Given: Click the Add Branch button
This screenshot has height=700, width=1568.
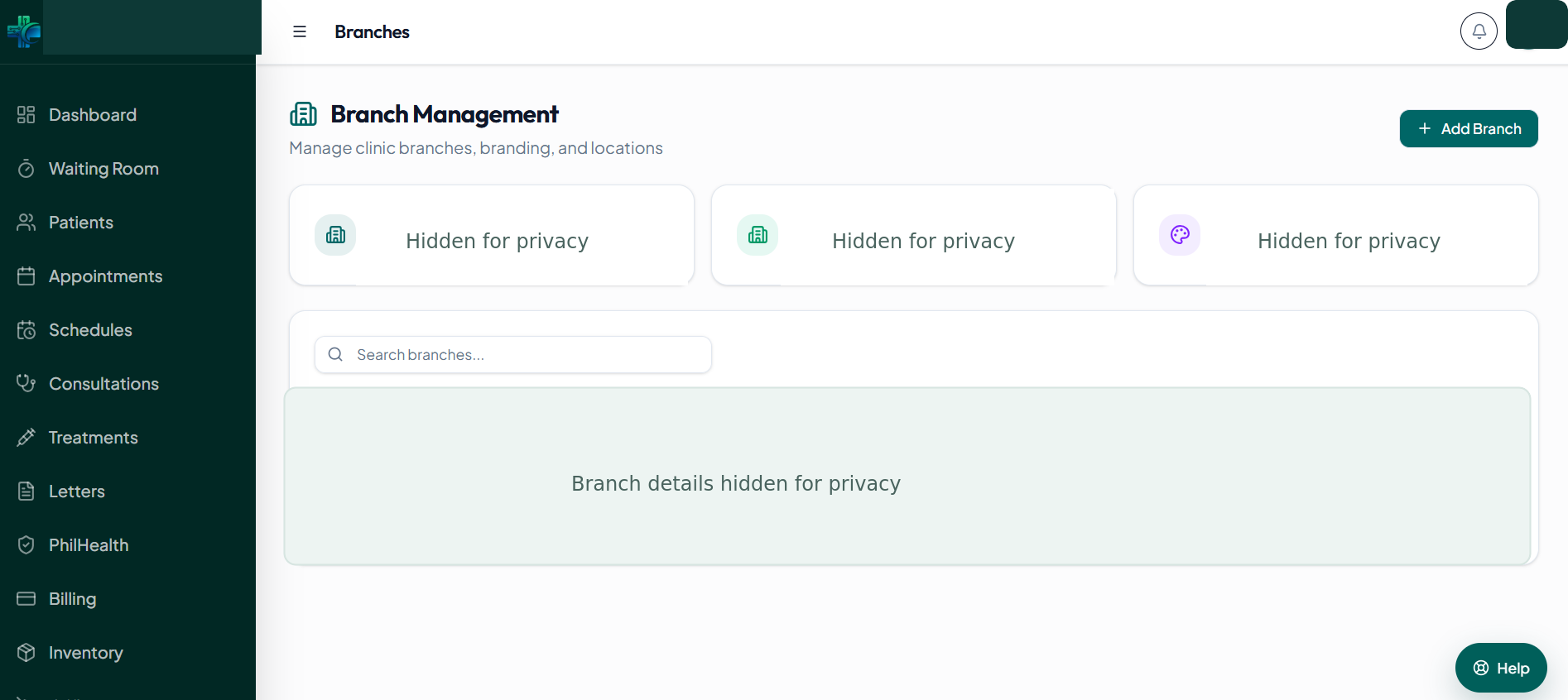Looking at the screenshot, I should click(x=1469, y=129).
